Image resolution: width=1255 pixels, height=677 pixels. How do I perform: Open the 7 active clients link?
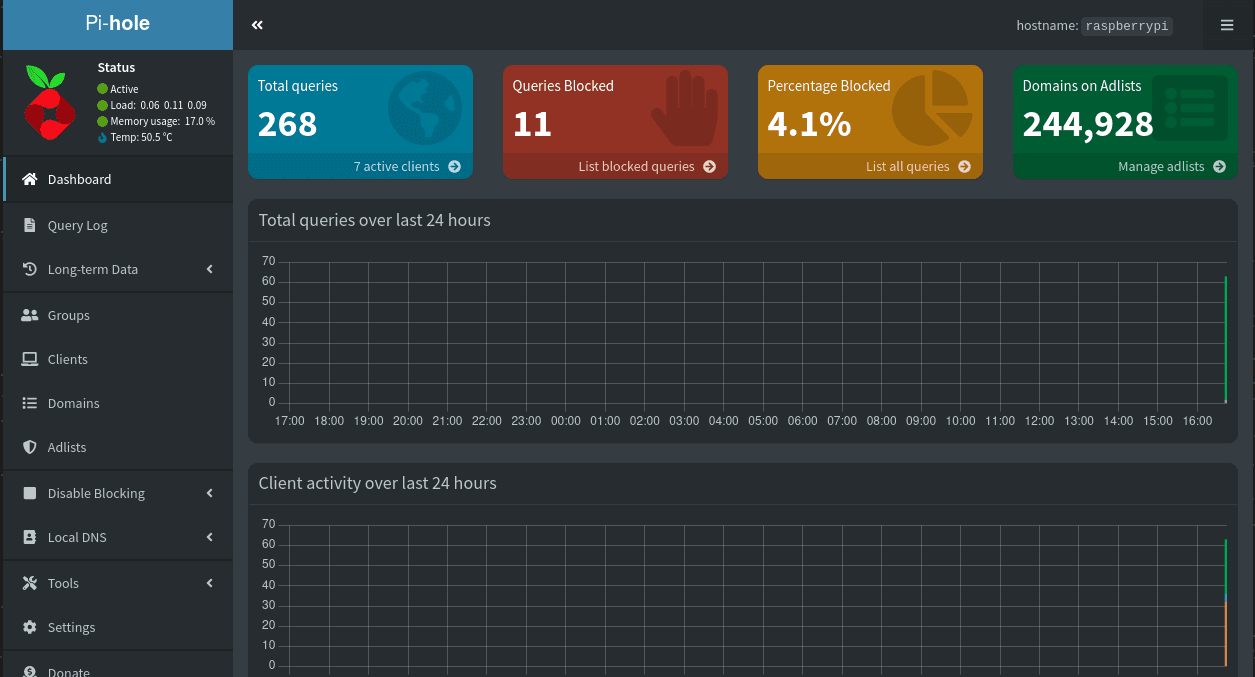(406, 167)
